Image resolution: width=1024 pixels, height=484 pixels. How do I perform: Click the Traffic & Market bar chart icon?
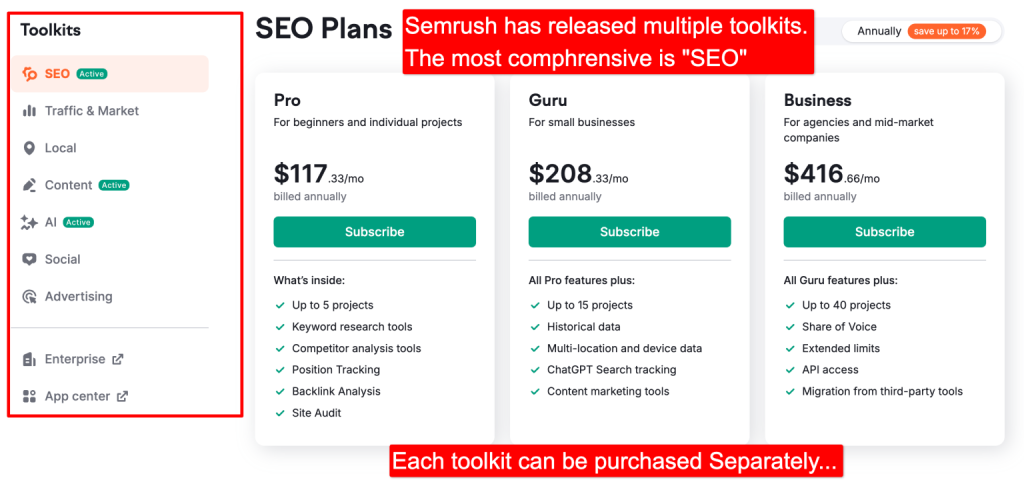[x=30, y=111]
